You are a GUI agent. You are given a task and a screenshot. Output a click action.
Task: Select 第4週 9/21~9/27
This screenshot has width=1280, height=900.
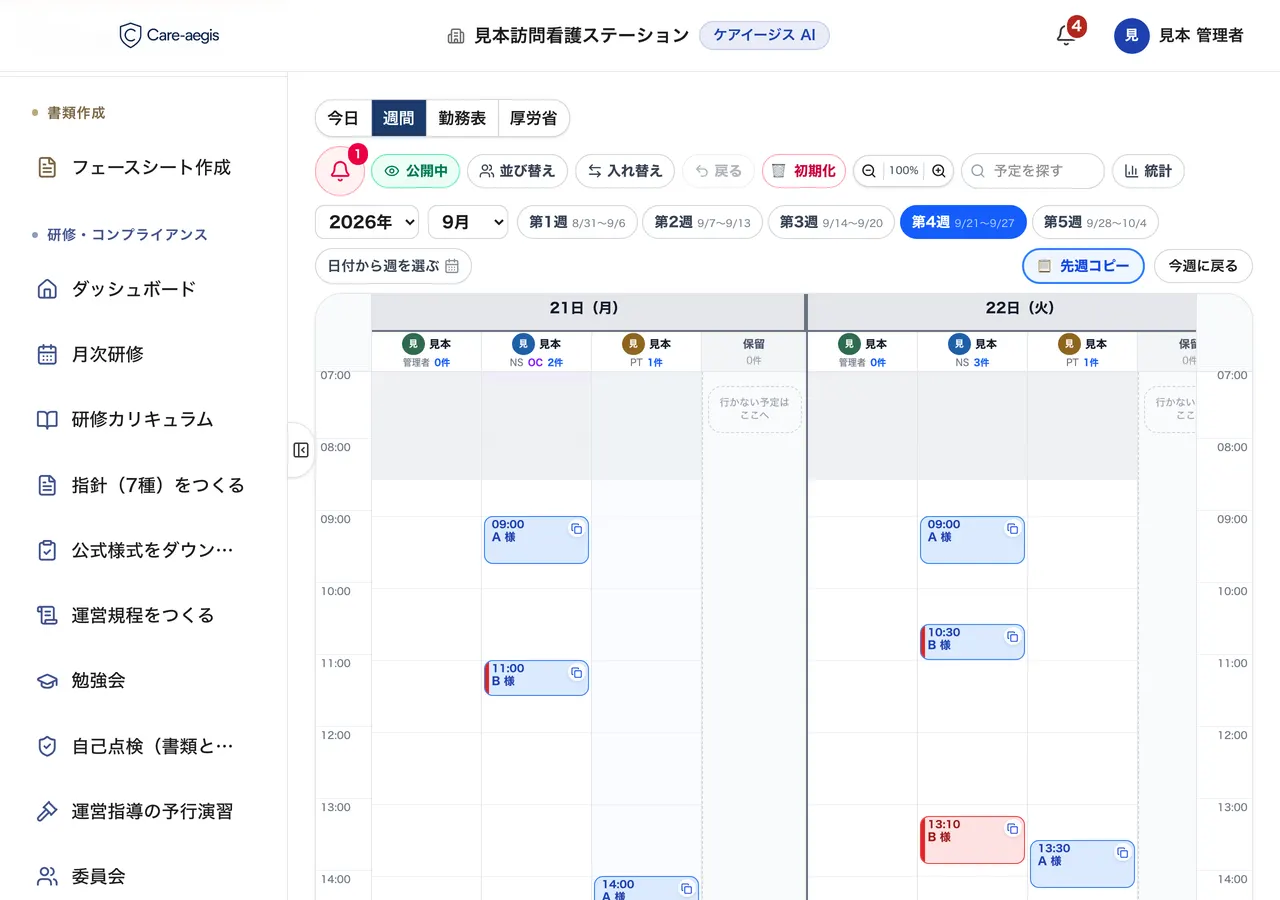(963, 222)
